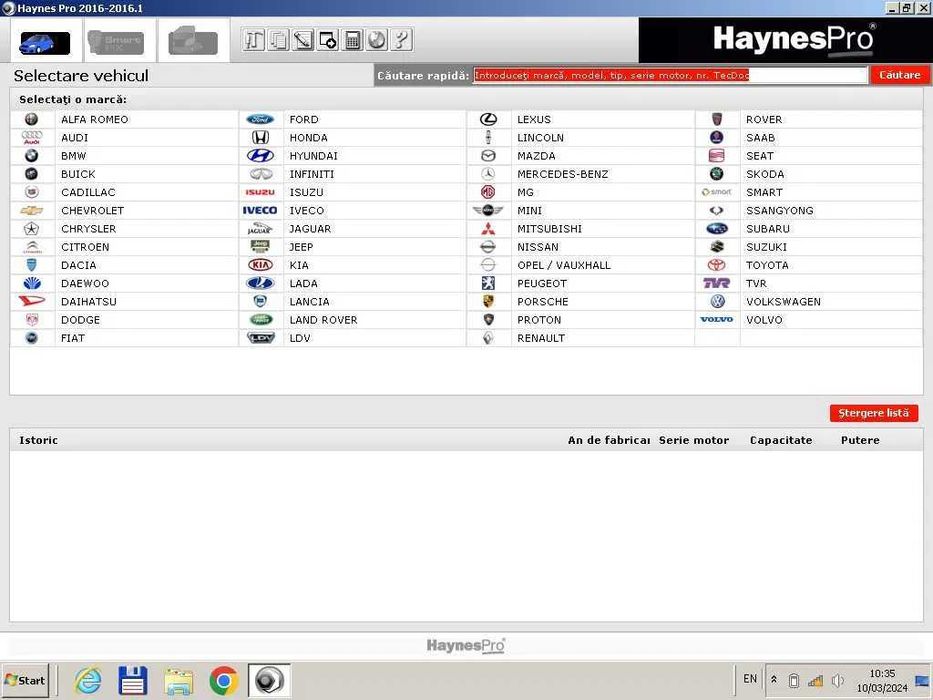Screen dimensions: 933x700
Task: Choose the SKODA brand name
Action: tap(765, 174)
